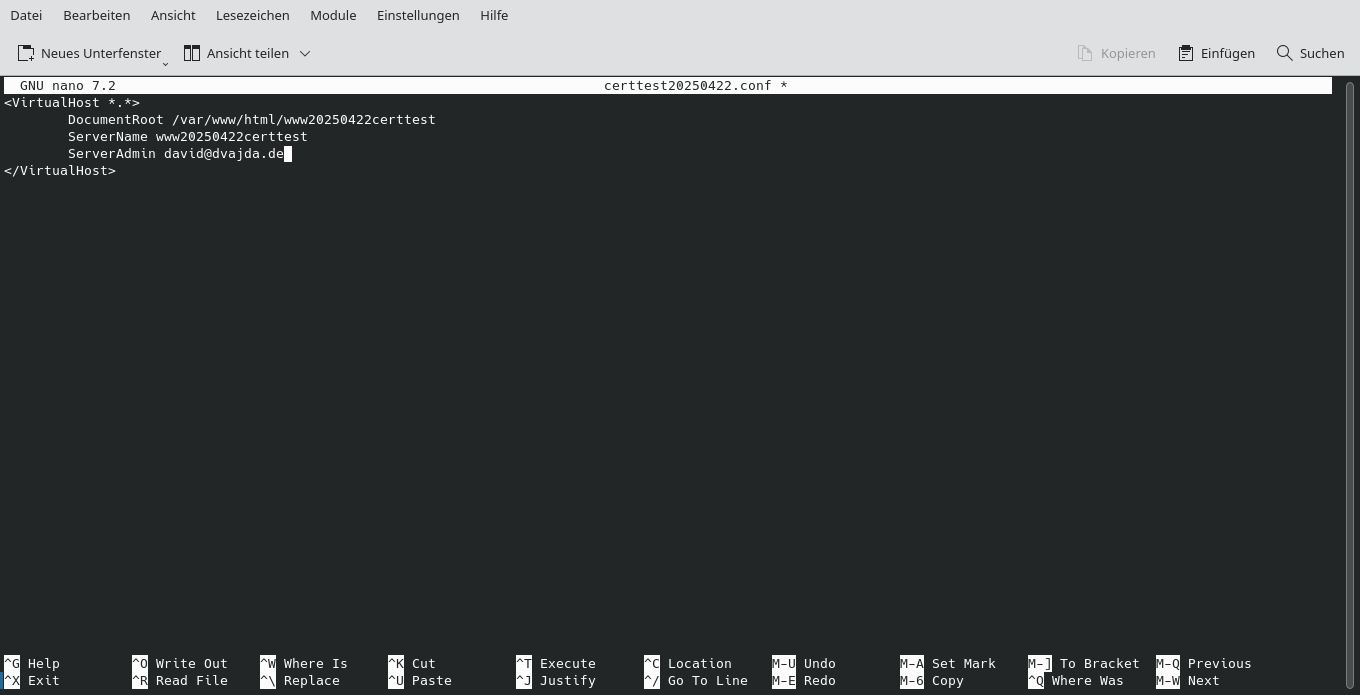1360x695 pixels.
Task: Open the Ansicht menu
Action: (173, 15)
